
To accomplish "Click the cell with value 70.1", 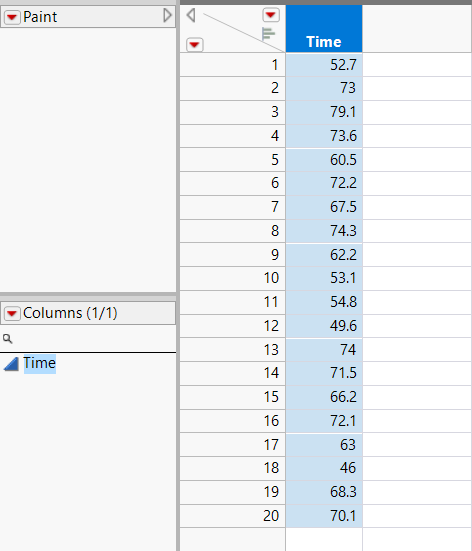I will click(x=324, y=516).
